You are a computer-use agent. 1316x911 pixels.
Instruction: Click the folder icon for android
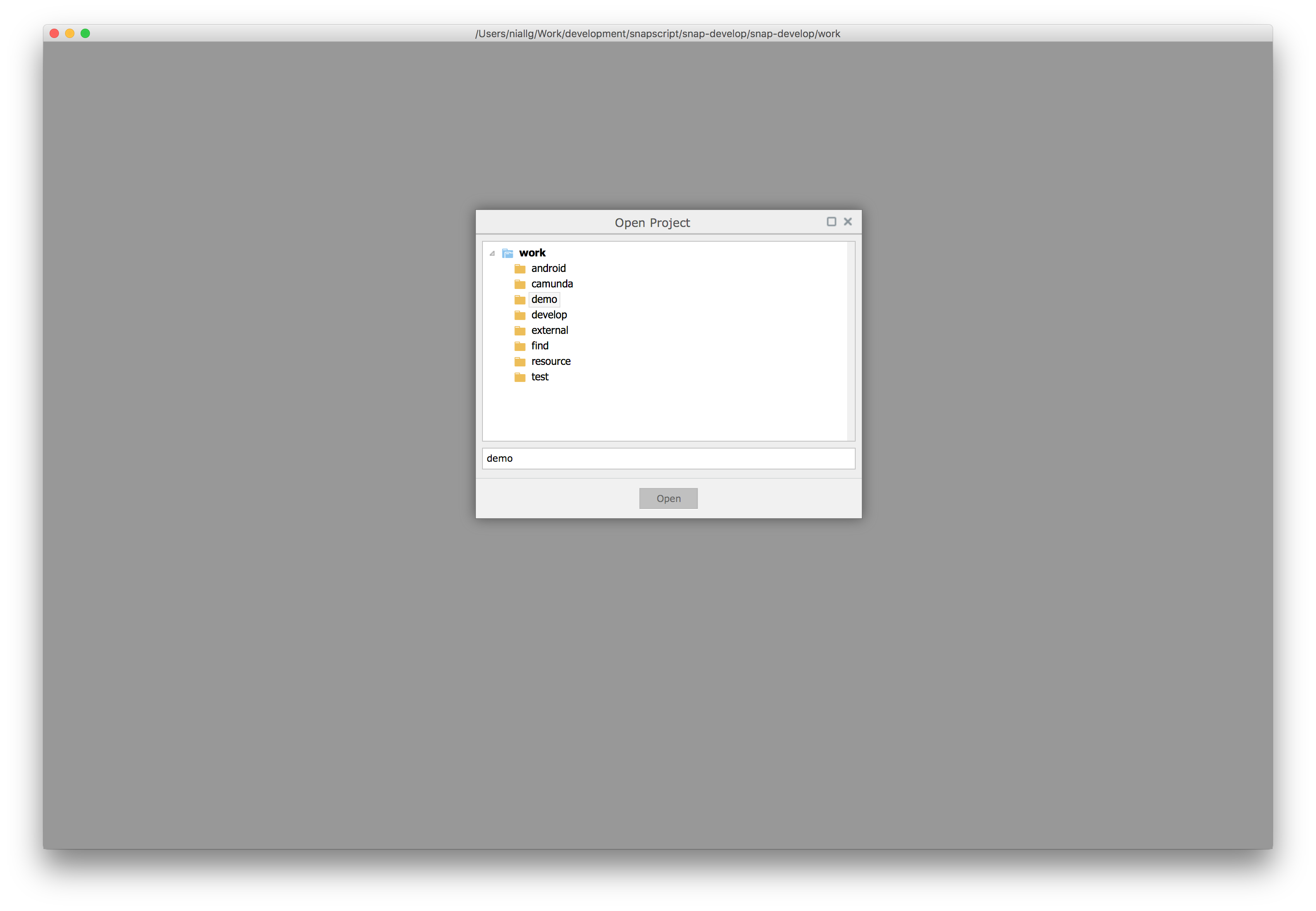[518, 268]
